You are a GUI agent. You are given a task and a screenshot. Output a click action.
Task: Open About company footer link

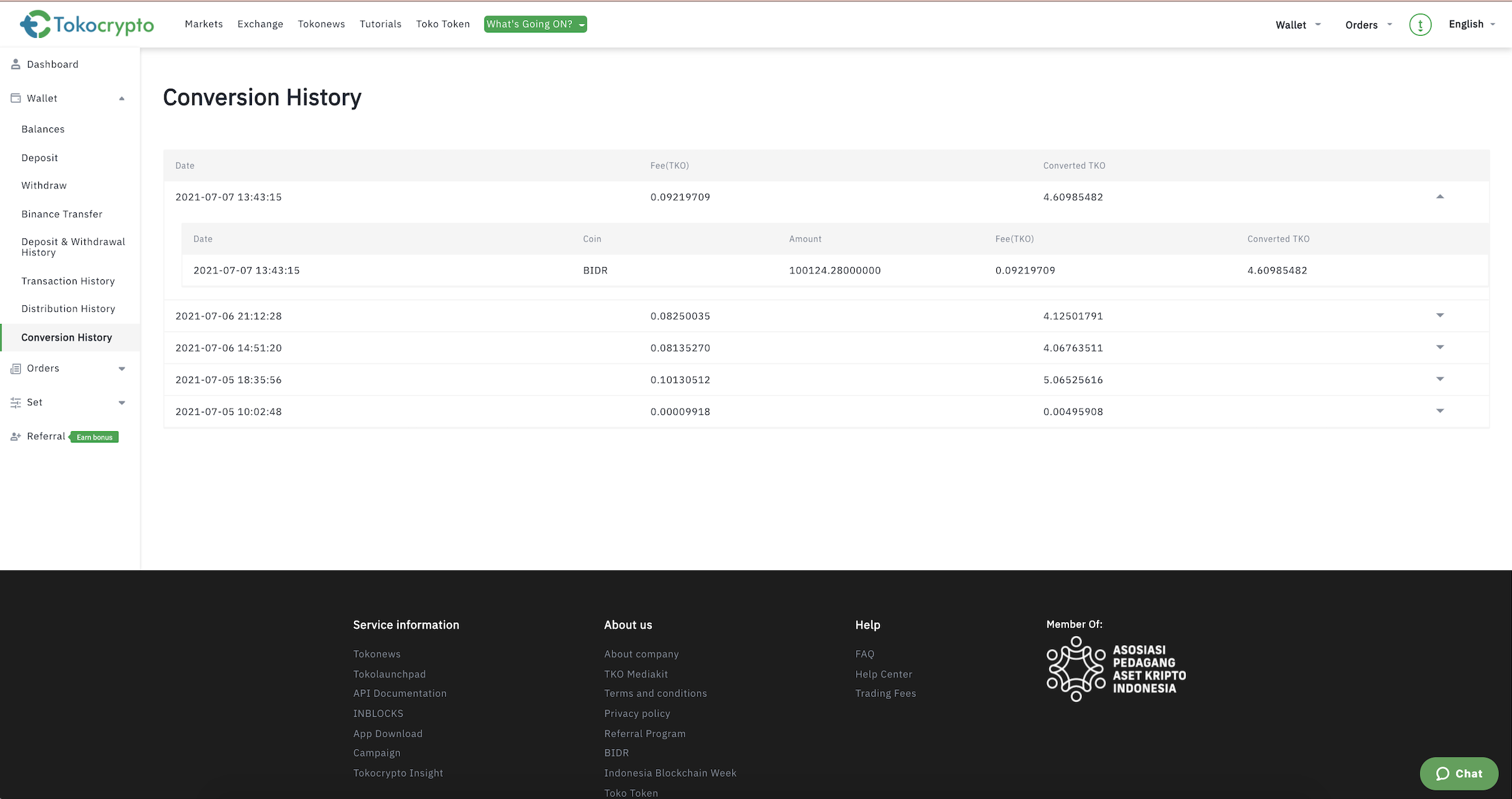pos(642,654)
